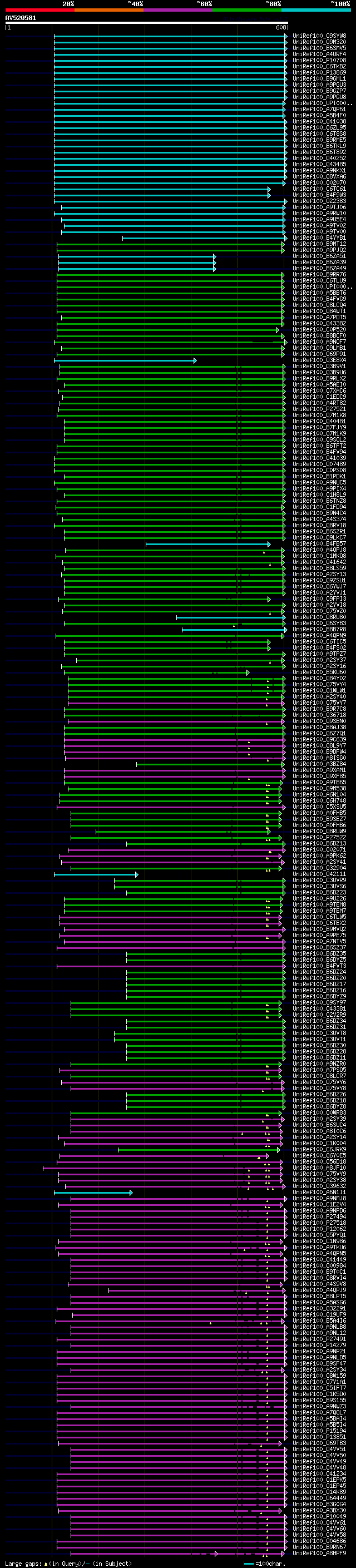Viewport: 356px width, 1568px height.
Task: Select the UniRef100_Q02070 label
Action: (319, 182)
